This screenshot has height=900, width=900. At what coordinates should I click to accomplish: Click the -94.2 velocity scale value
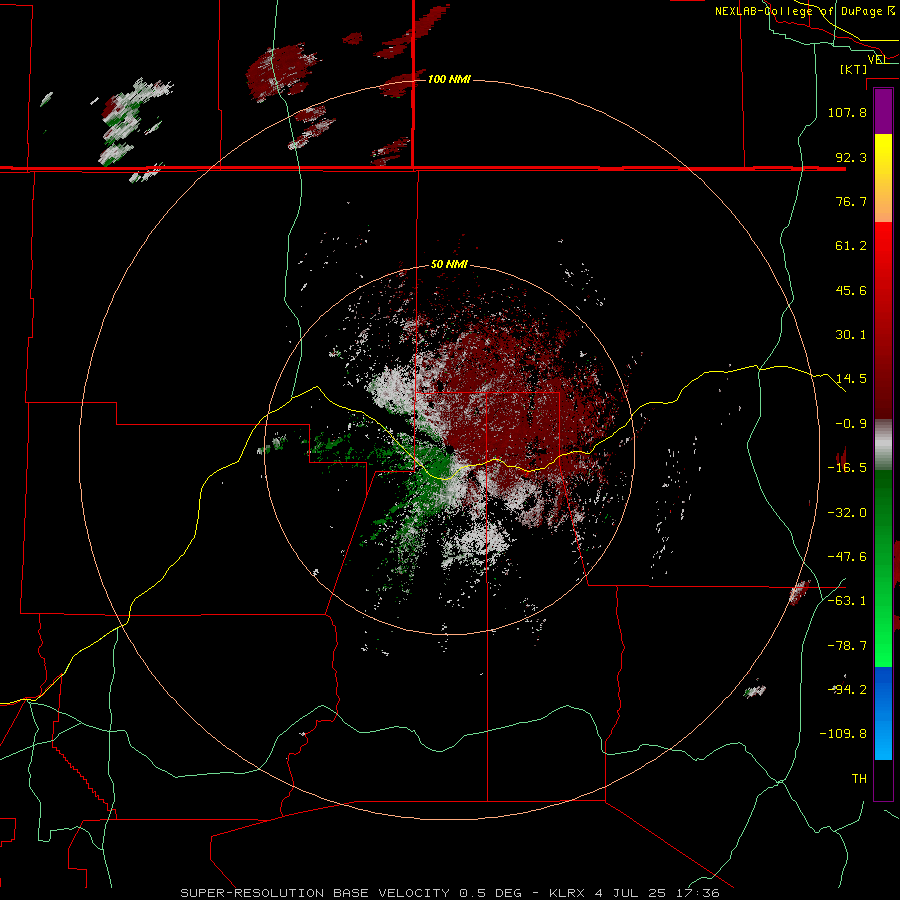point(847,690)
